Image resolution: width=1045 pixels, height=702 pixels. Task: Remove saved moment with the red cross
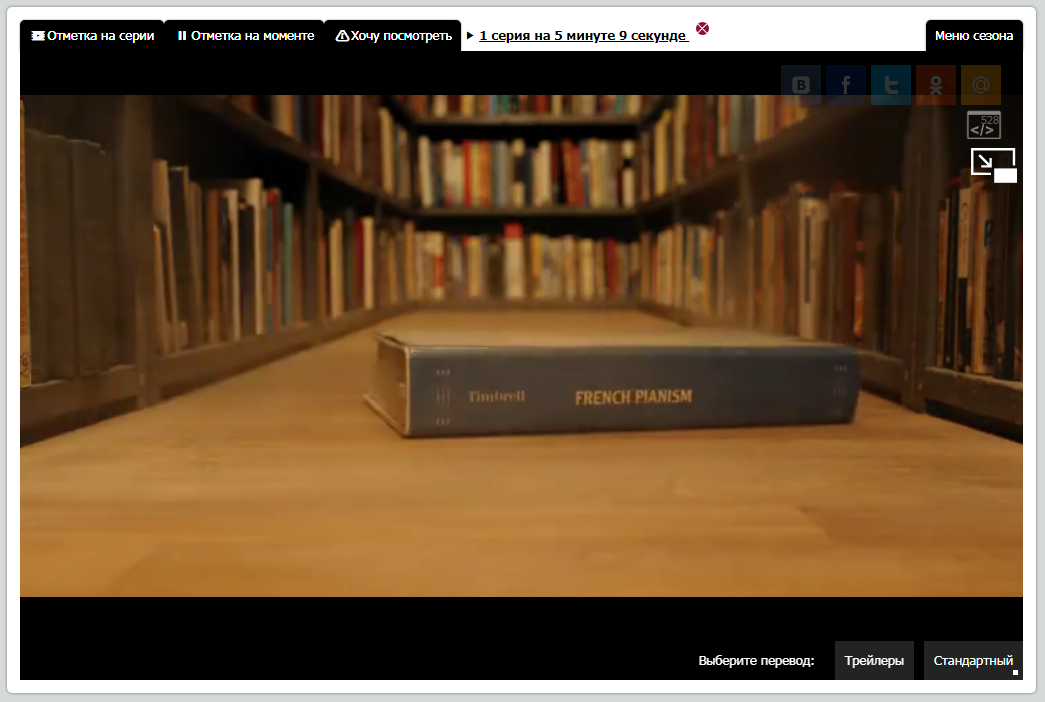[702, 28]
